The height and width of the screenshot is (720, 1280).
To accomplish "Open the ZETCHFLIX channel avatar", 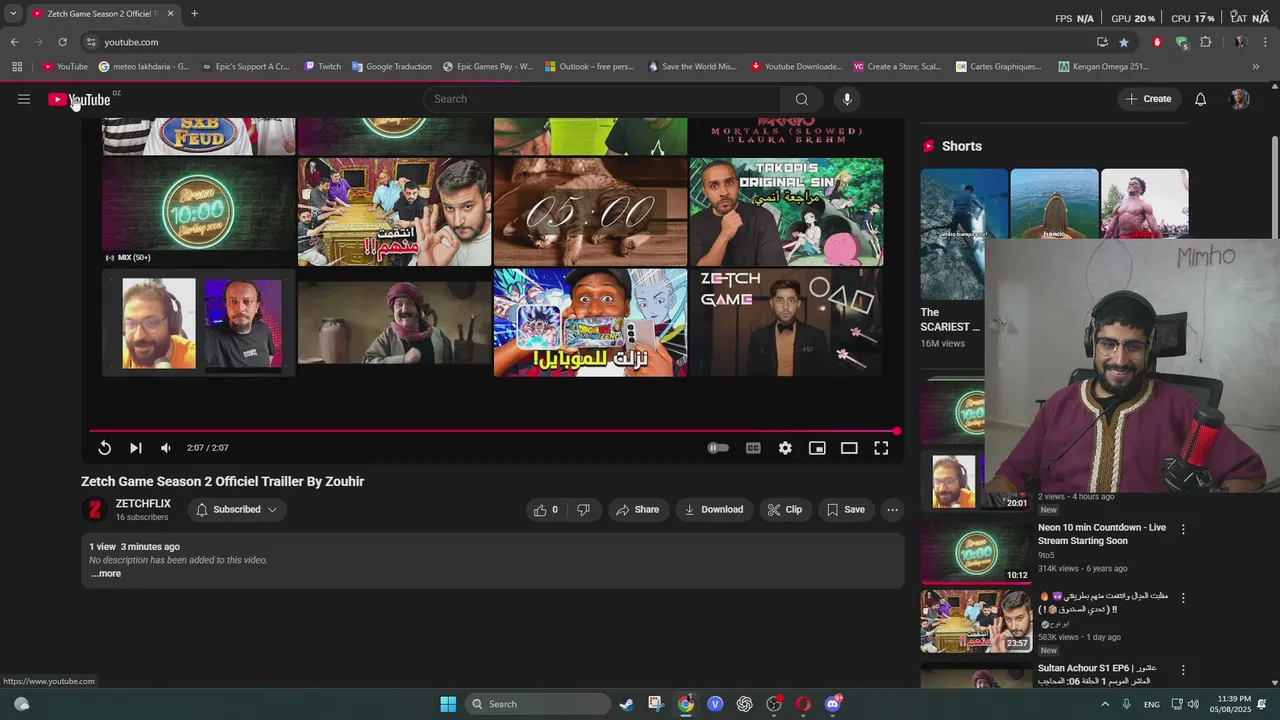I will coord(94,510).
